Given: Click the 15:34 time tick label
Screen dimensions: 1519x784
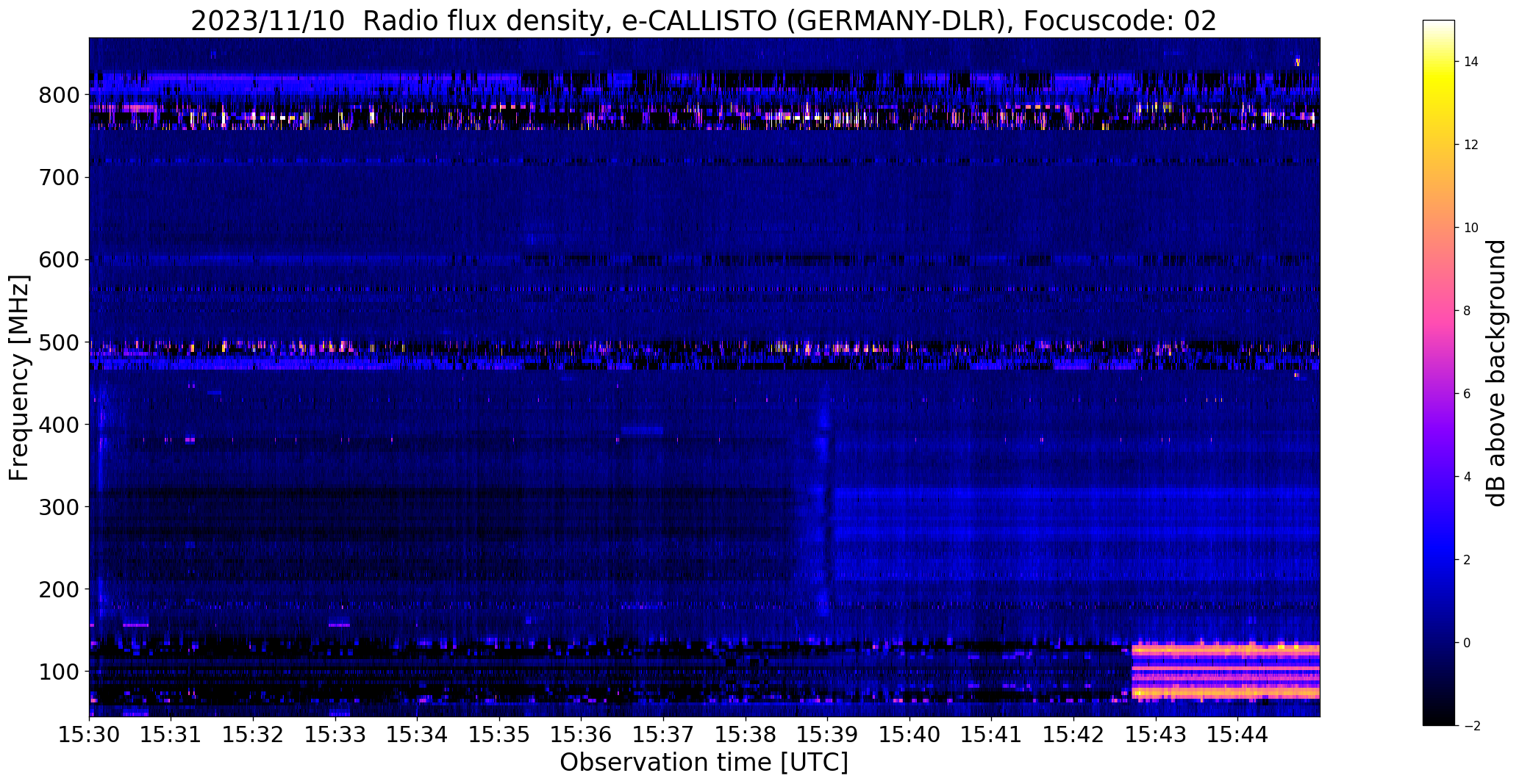Looking at the screenshot, I should [x=418, y=734].
